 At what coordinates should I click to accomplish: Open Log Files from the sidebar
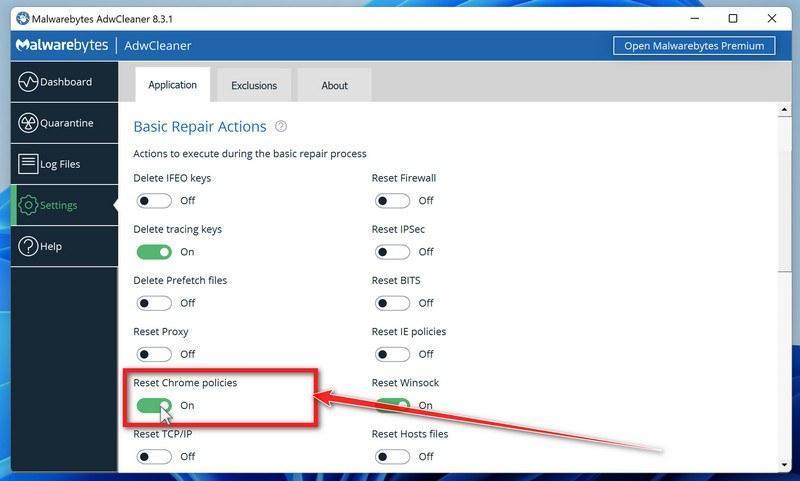64,164
